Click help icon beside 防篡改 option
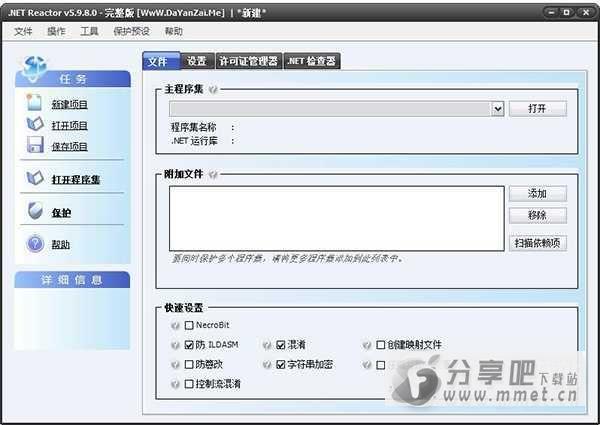This screenshot has width=600, height=425. coord(175,365)
